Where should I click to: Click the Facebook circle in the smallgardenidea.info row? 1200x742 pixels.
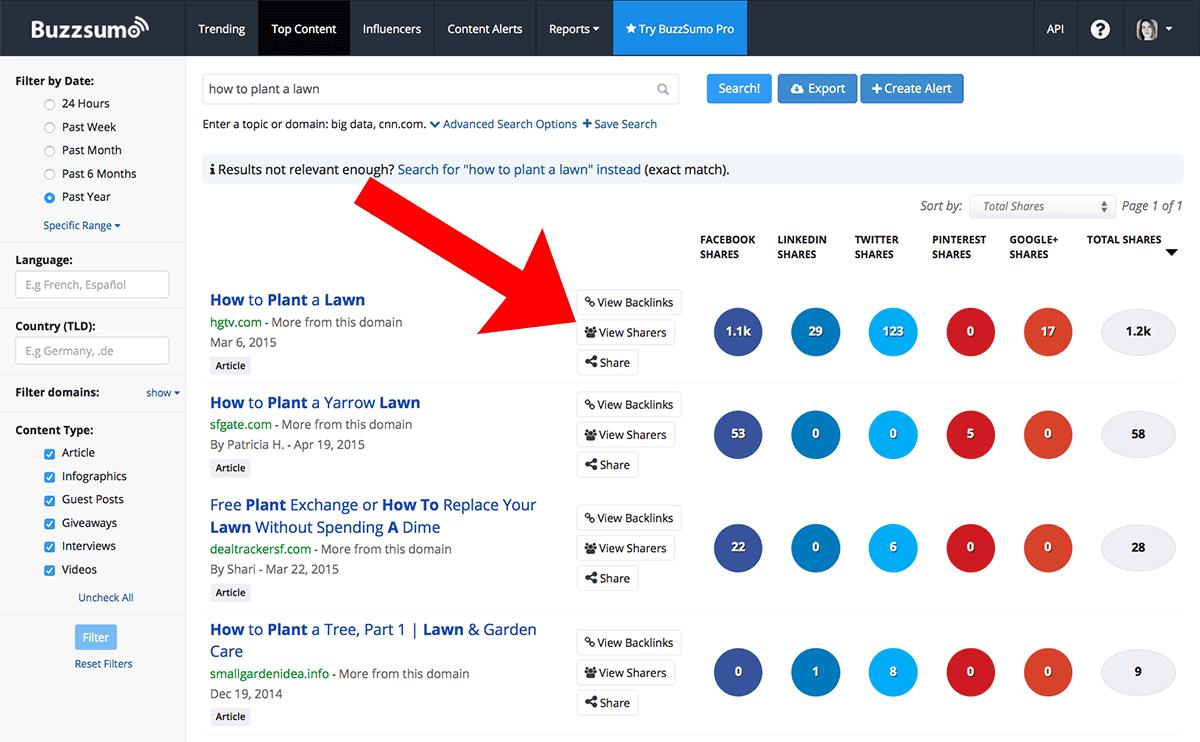point(738,672)
